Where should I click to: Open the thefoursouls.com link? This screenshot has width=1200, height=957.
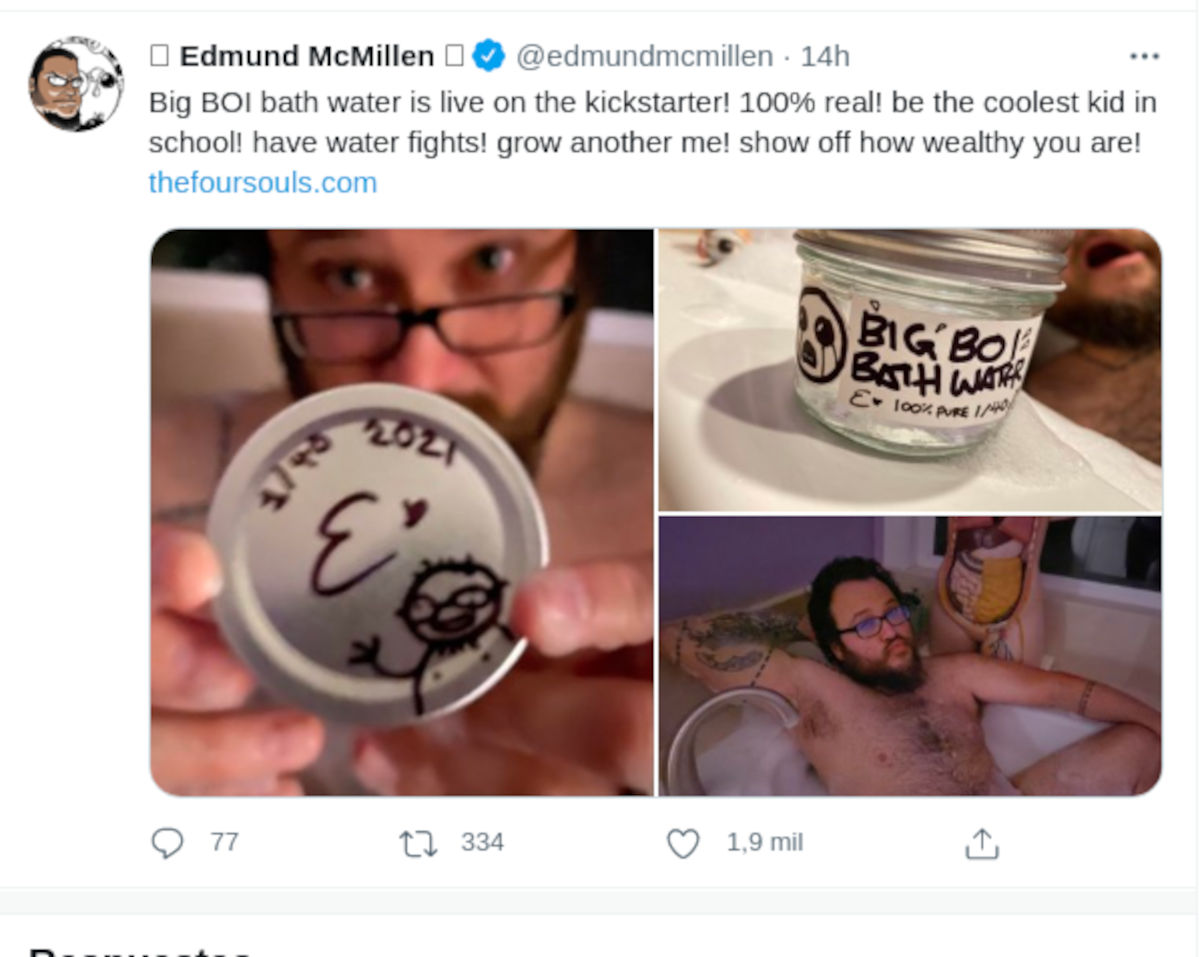(x=263, y=183)
